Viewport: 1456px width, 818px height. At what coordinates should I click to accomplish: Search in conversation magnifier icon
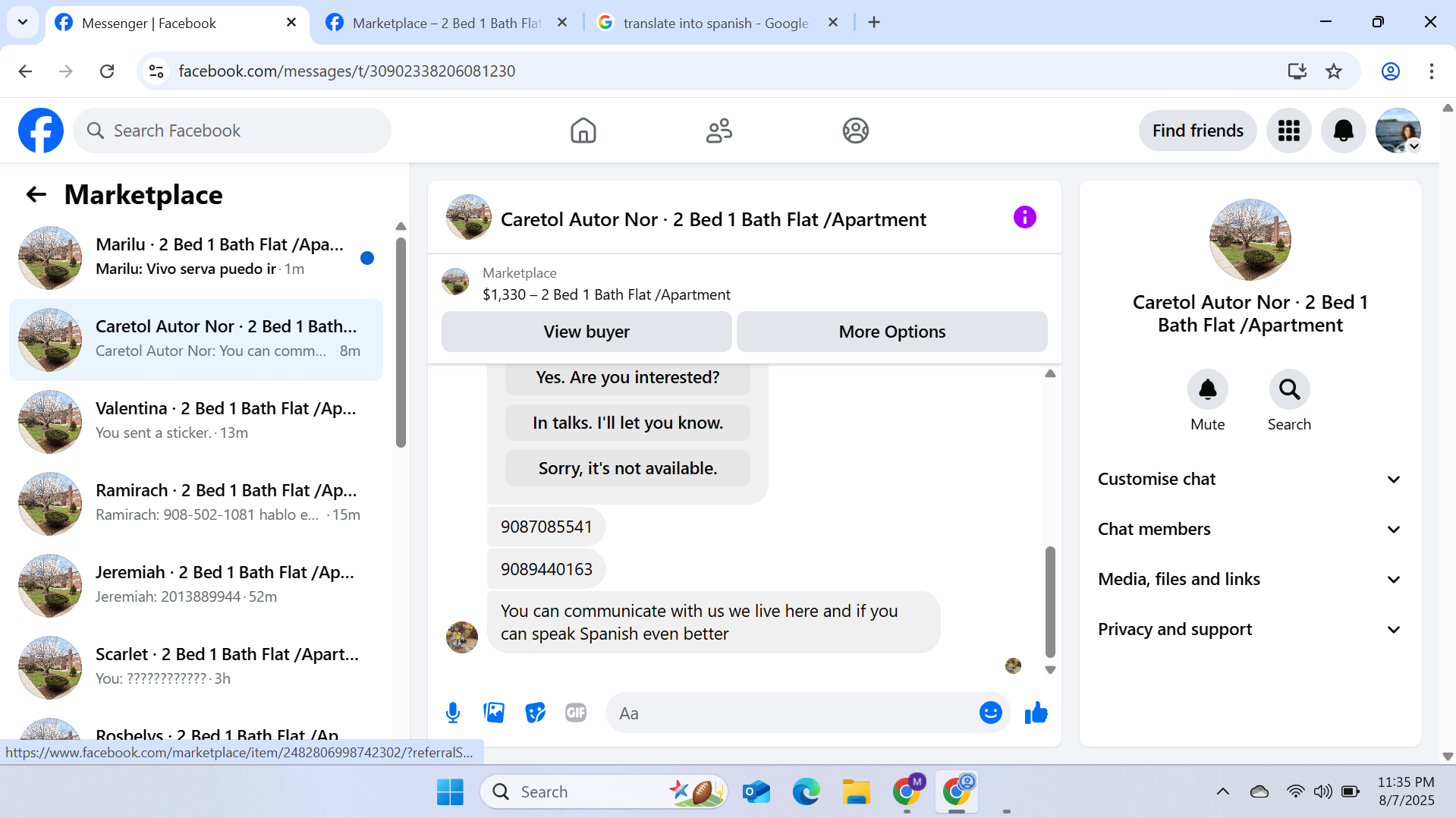[1289, 389]
